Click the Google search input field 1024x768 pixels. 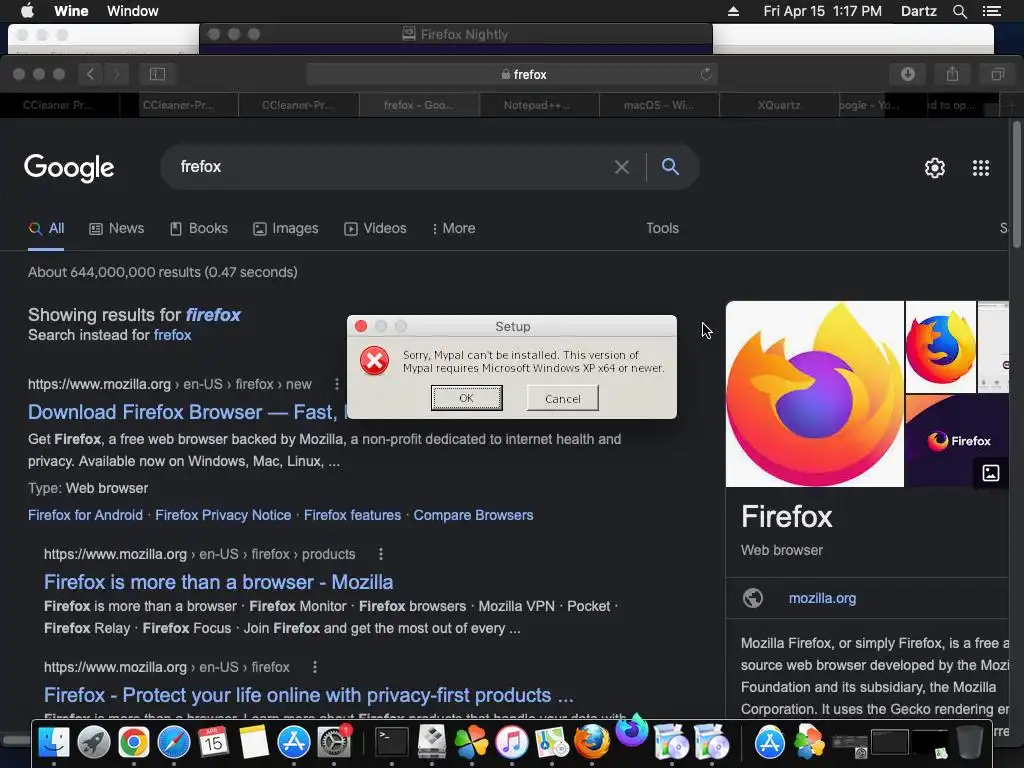(x=392, y=167)
